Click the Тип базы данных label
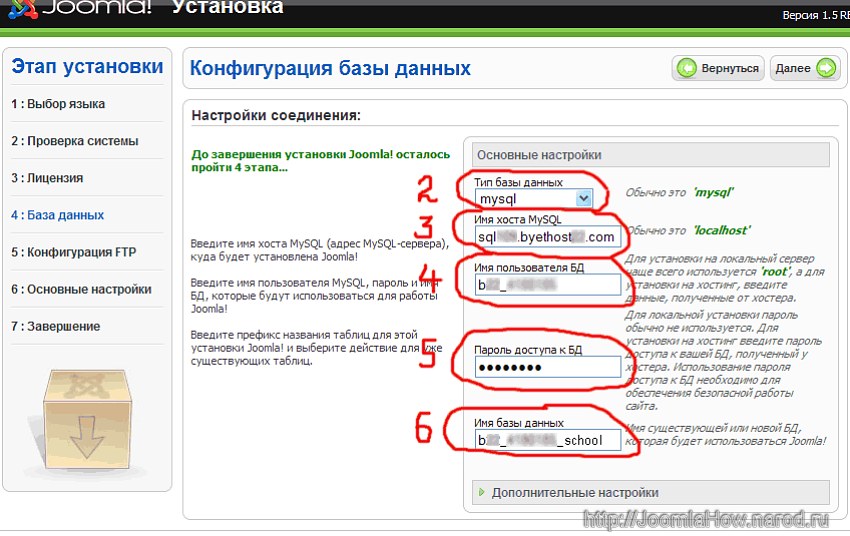Screen dimensions: 850x536 [x=518, y=182]
